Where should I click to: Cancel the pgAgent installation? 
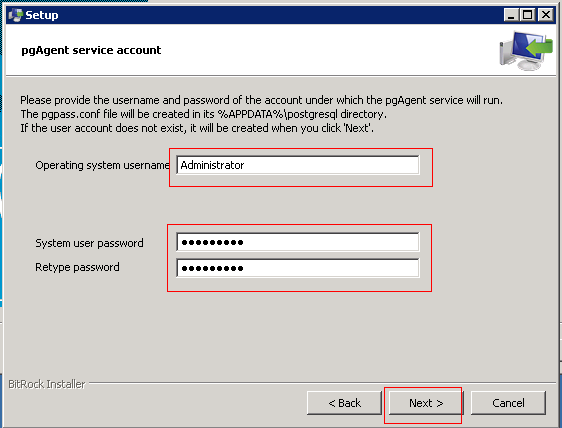(508, 403)
